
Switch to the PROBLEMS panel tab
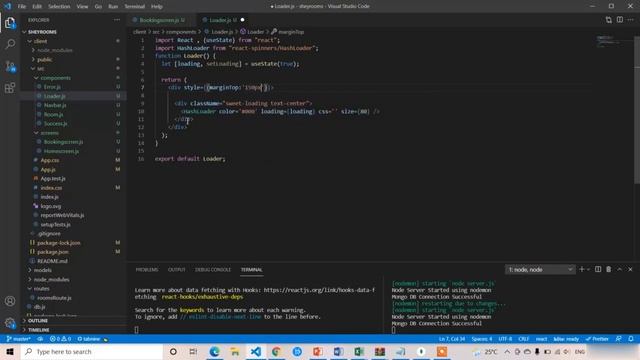click(147, 270)
